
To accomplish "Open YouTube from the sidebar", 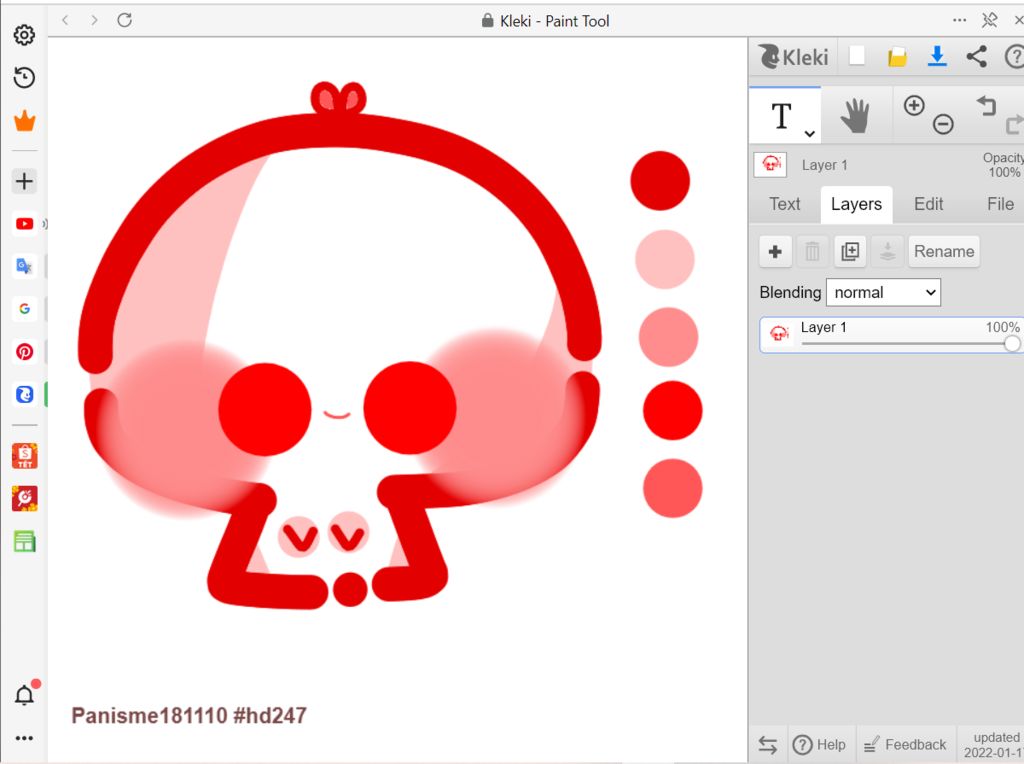I will (24, 224).
